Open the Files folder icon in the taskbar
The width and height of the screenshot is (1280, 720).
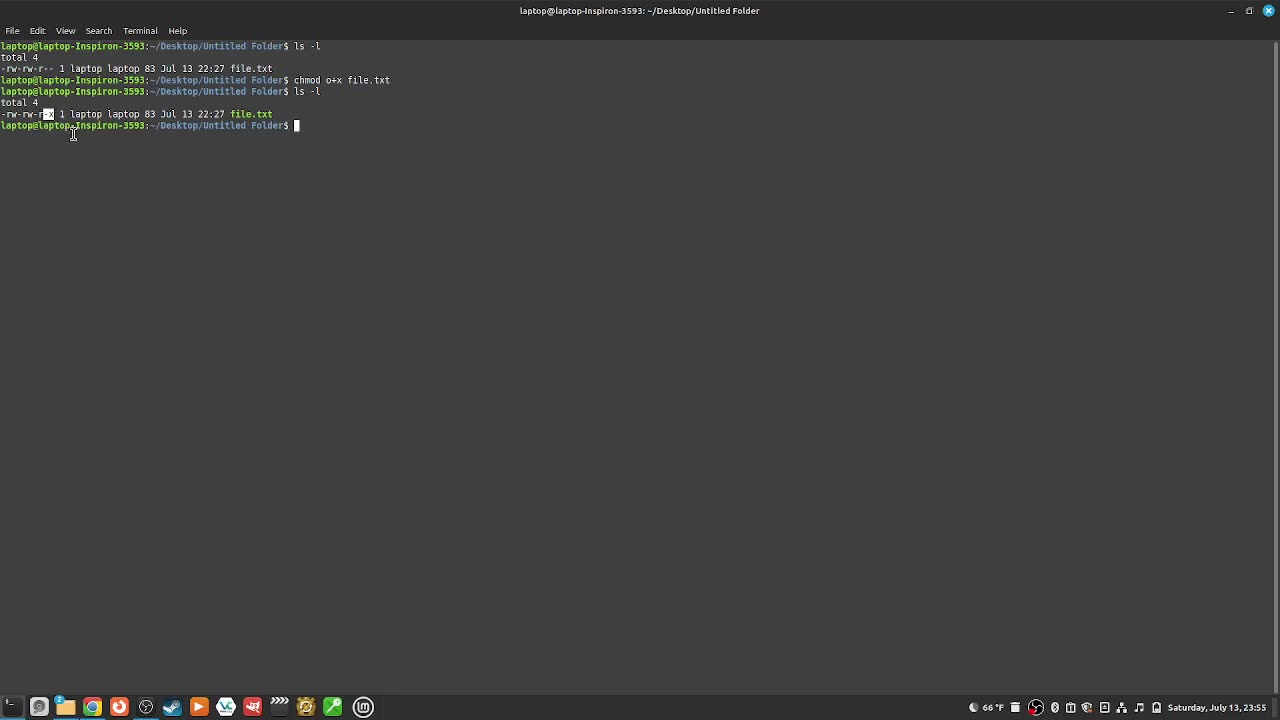[x=65, y=707]
